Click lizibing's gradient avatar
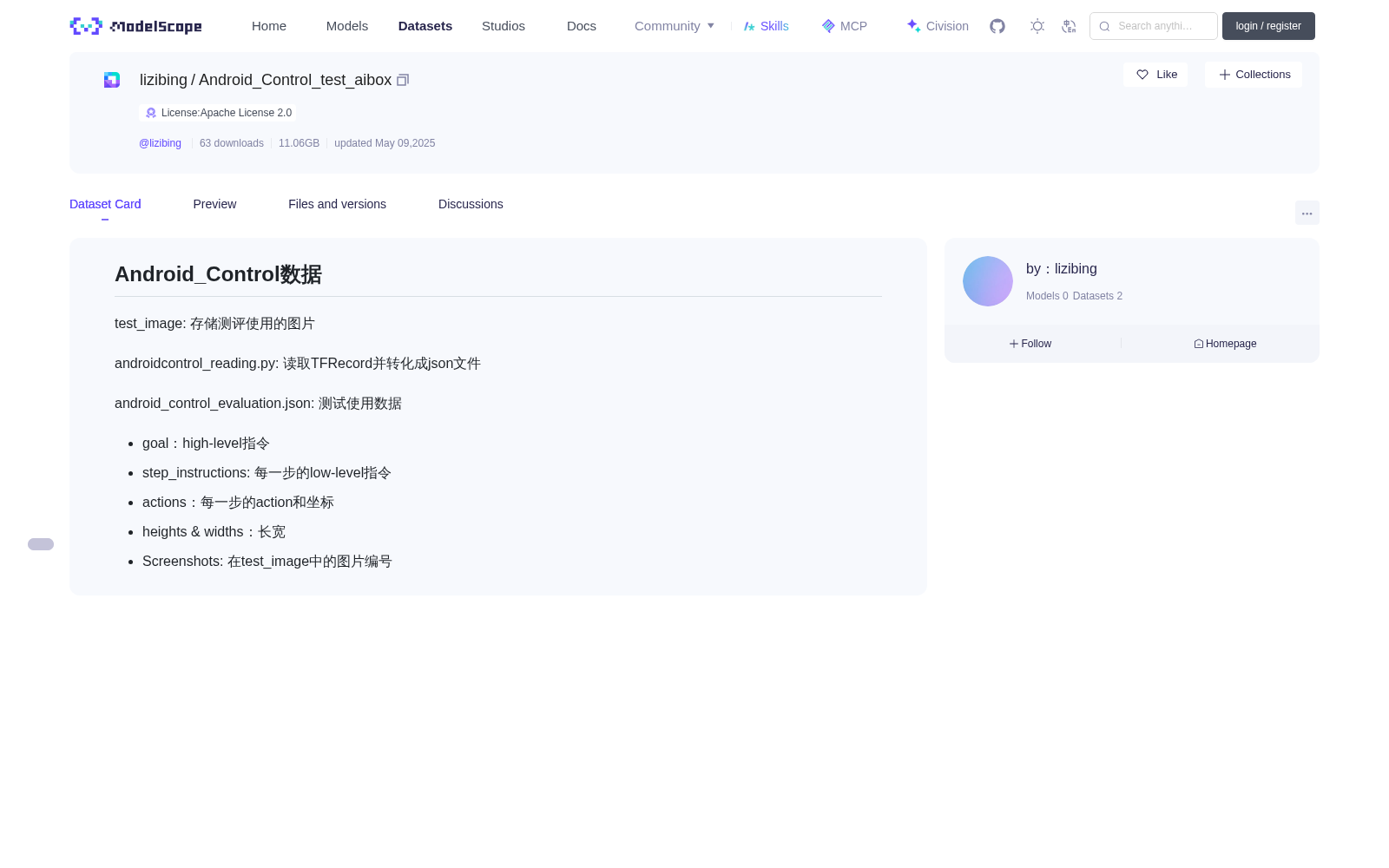 [988, 281]
